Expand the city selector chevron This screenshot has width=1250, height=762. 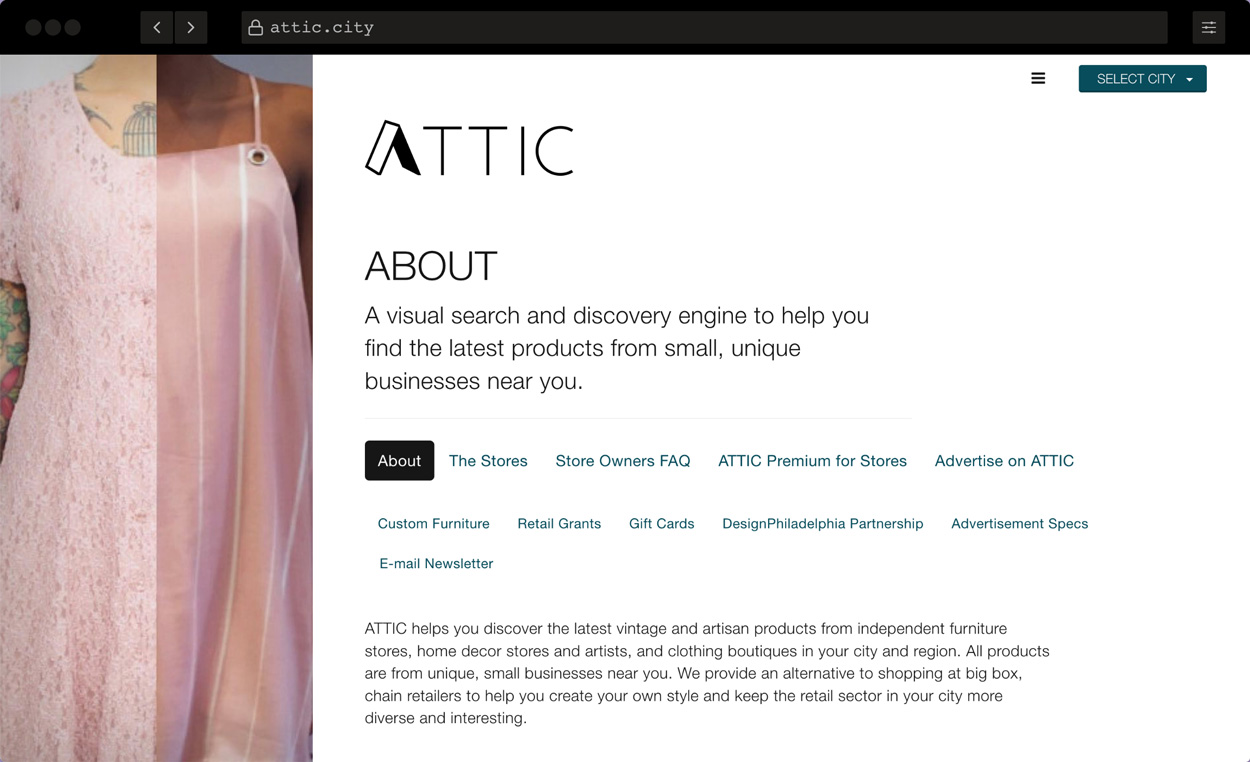click(x=1189, y=78)
